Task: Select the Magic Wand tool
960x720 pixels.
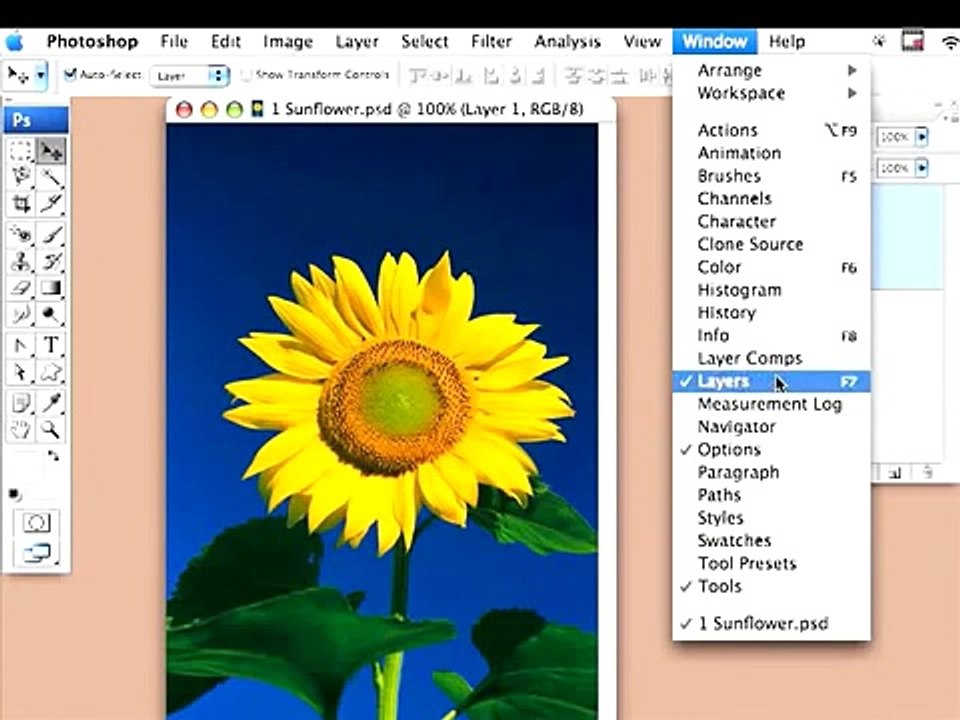Action: pos(51,177)
